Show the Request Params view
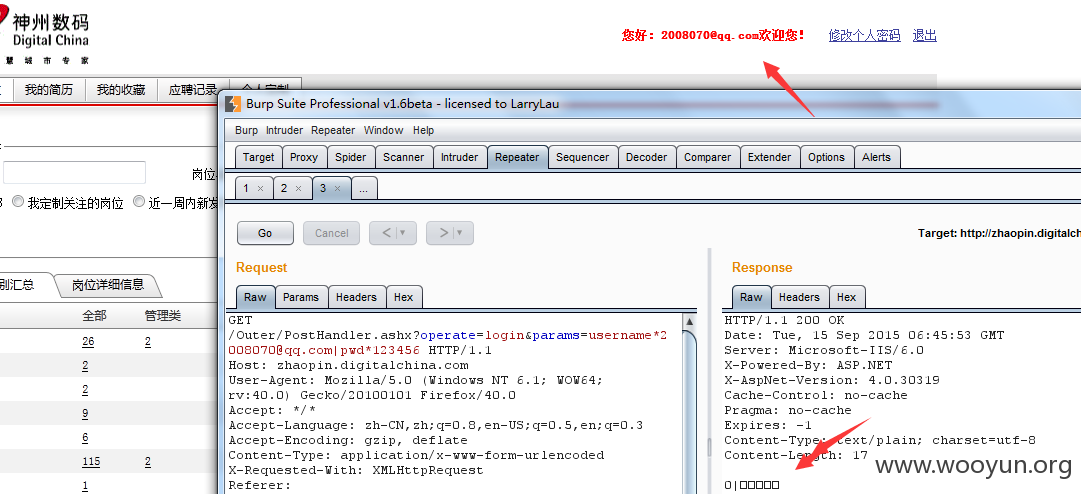Viewport: 1081px width, 494px height. (x=301, y=297)
